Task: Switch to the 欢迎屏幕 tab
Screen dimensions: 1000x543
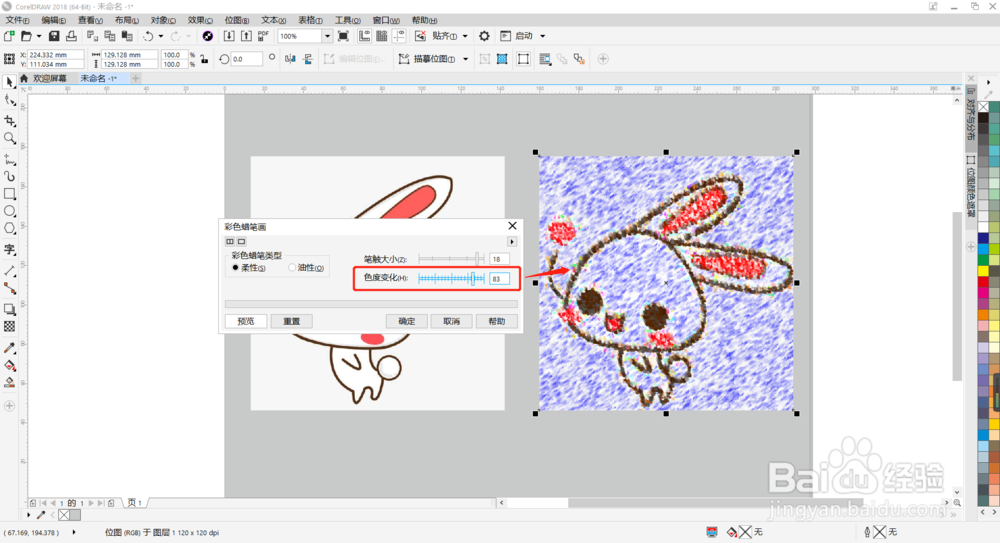Action: [49, 78]
